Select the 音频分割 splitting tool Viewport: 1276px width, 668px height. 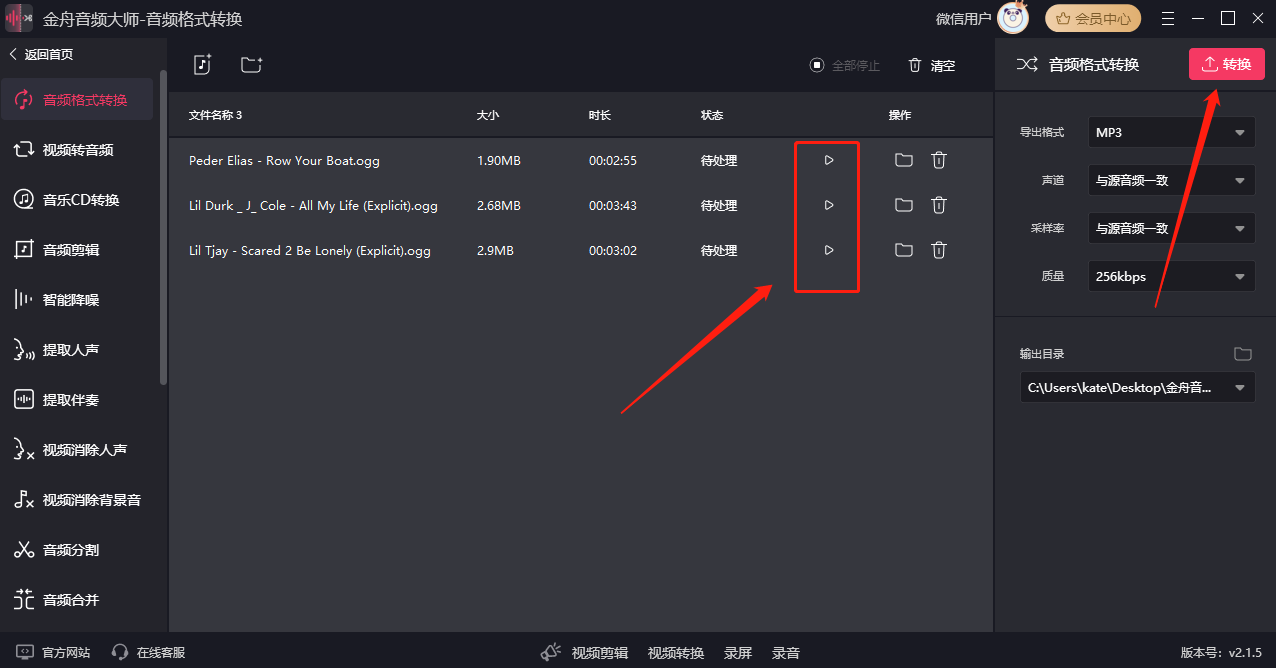(77, 549)
